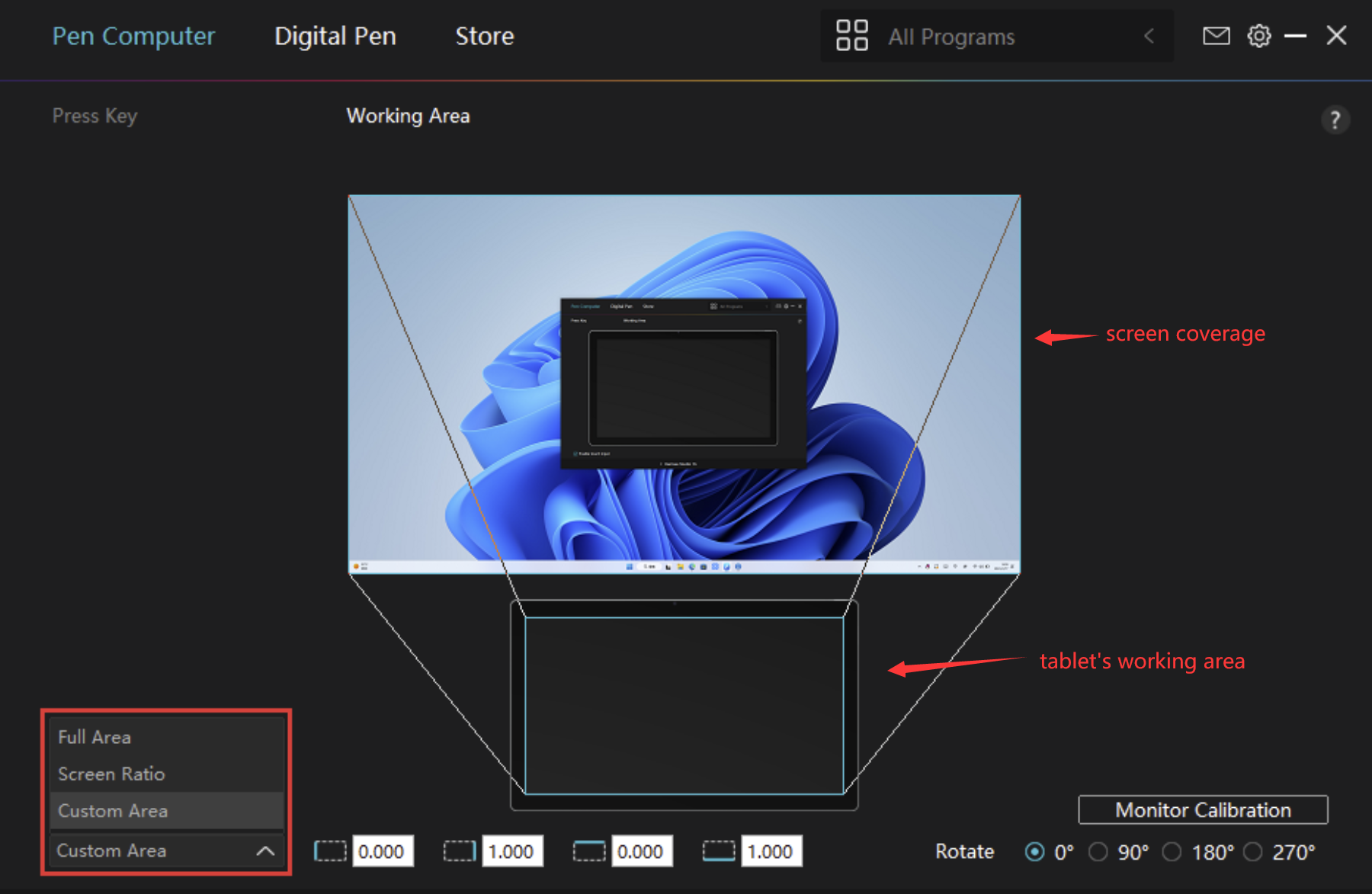The width and height of the screenshot is (1372, 894).
Task: Click the left margin area icon
Action: [x=330, y=851]
